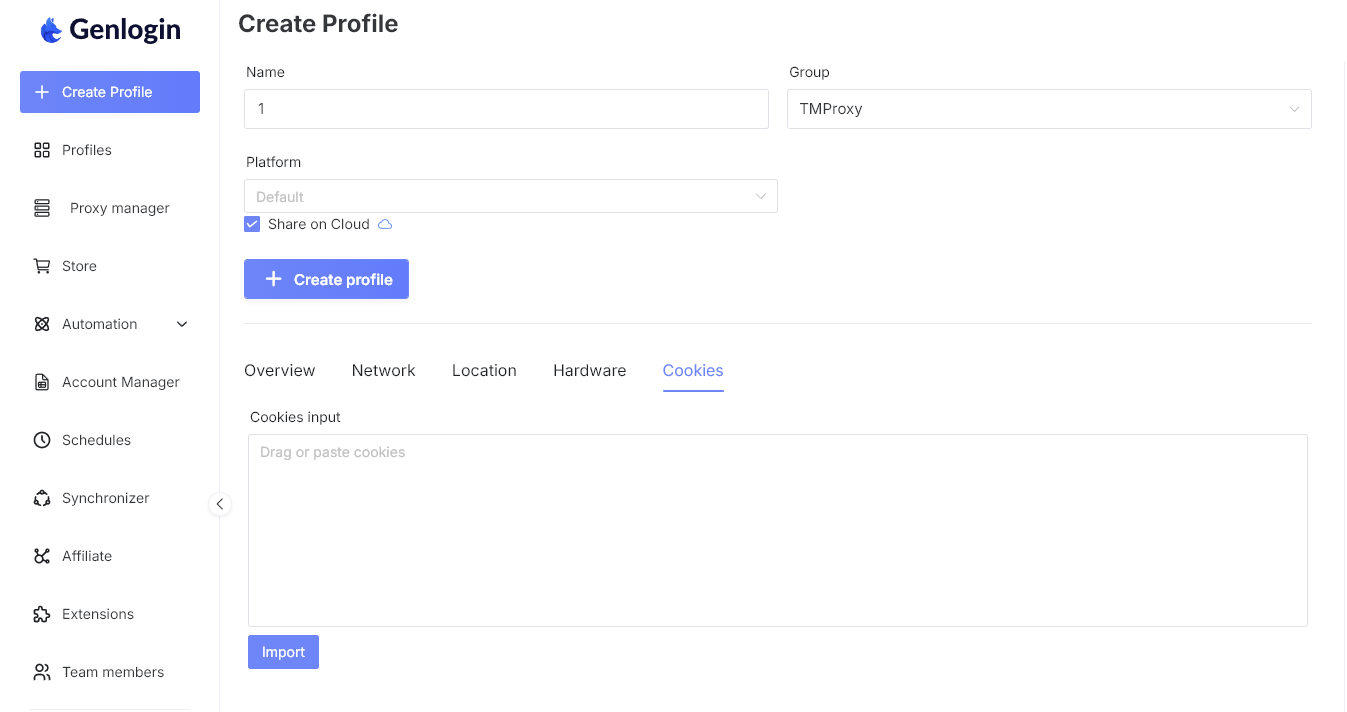
Task: Focus the Name input field
Action: pos(506,109)
